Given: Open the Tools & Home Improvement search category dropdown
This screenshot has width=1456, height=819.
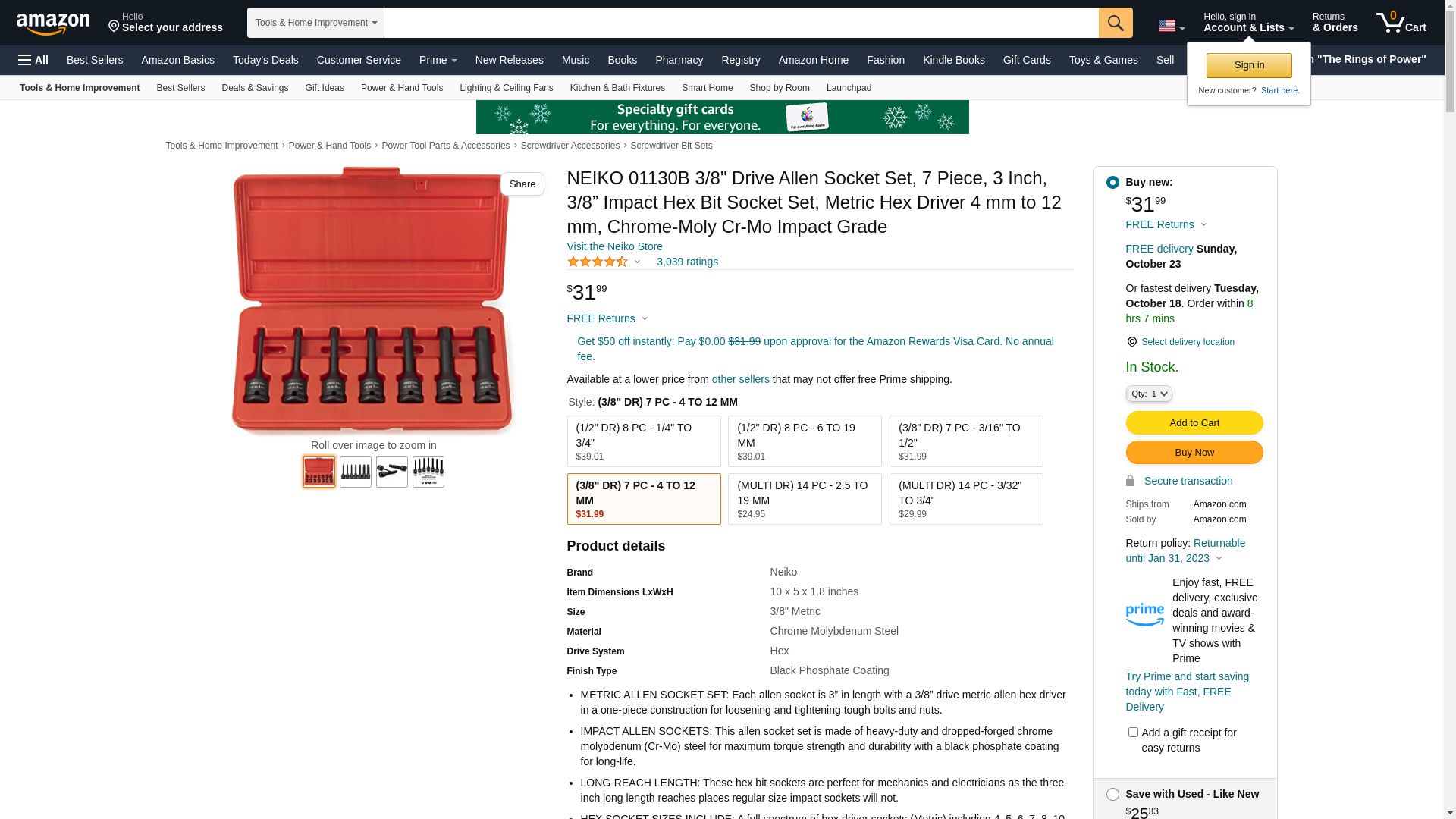Looking at the screenshot, I should click(315, 23).
